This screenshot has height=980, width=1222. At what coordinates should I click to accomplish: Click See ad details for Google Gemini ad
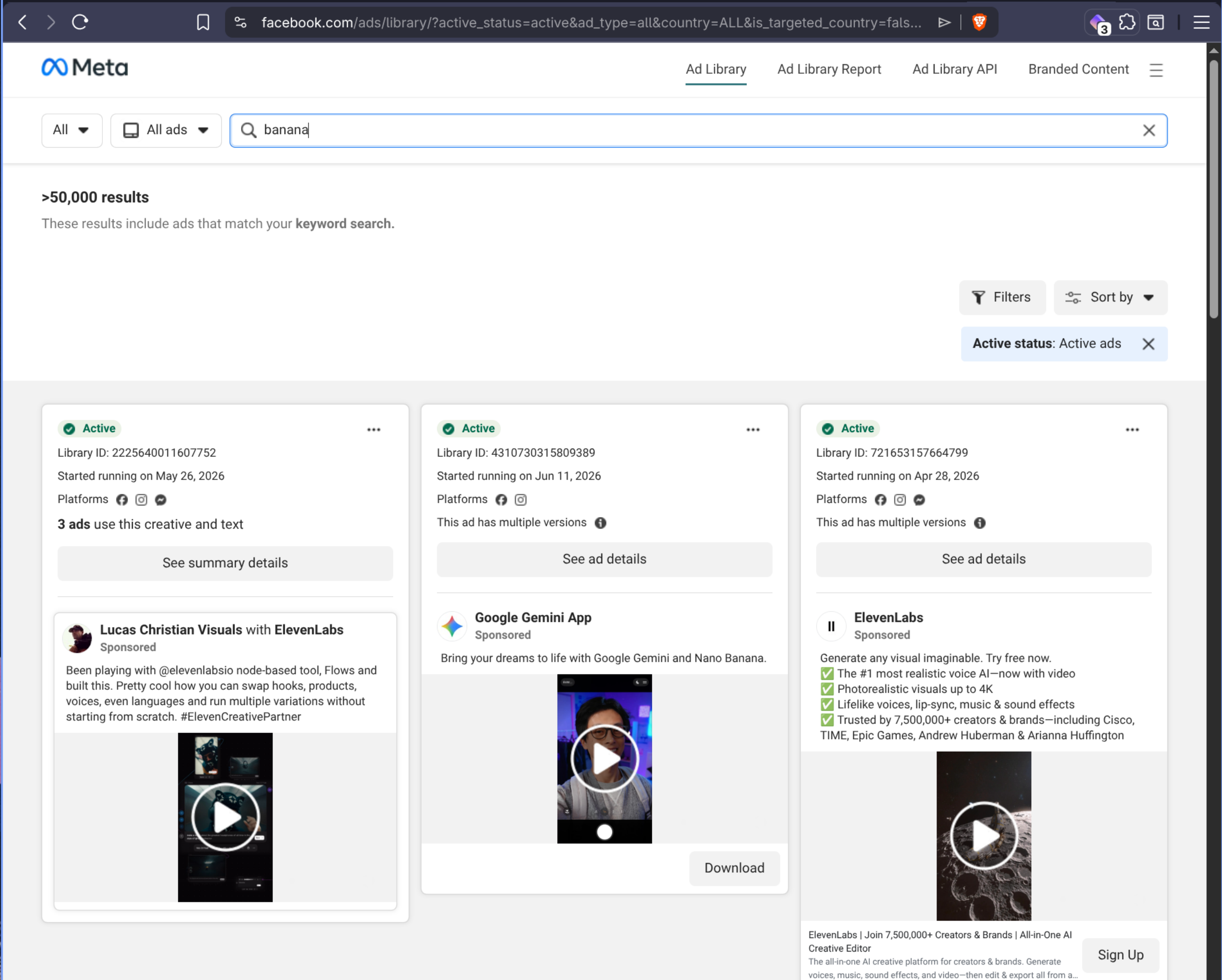[x=604, y=559]
